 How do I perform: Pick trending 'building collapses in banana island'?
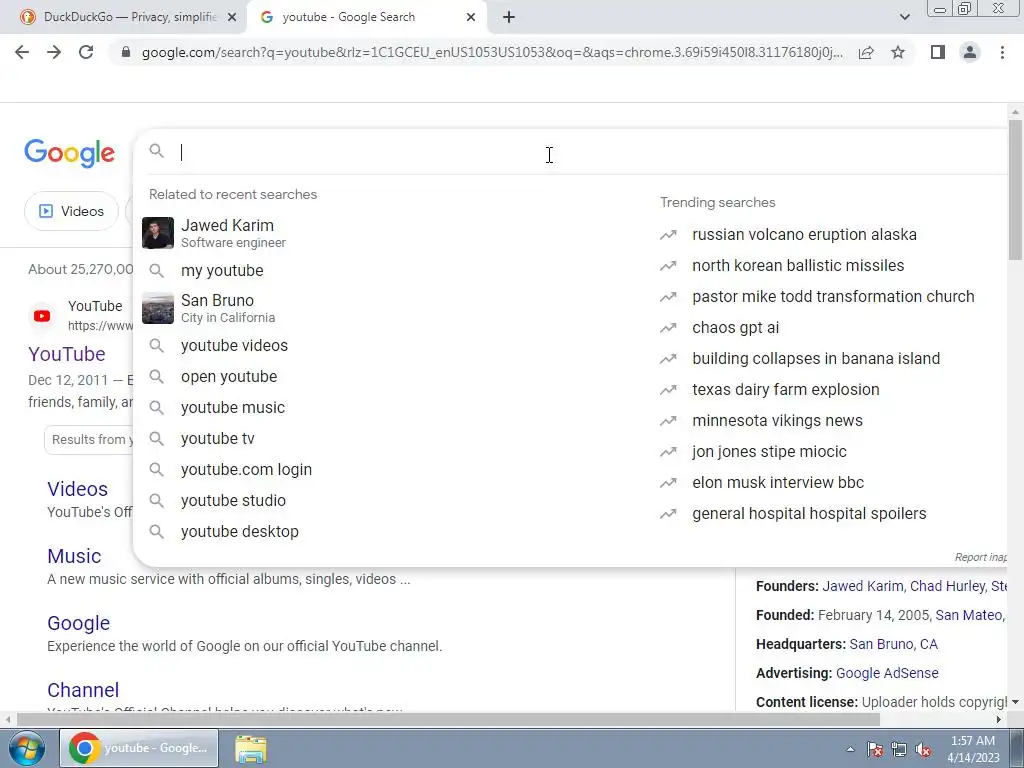coord(816,359)
